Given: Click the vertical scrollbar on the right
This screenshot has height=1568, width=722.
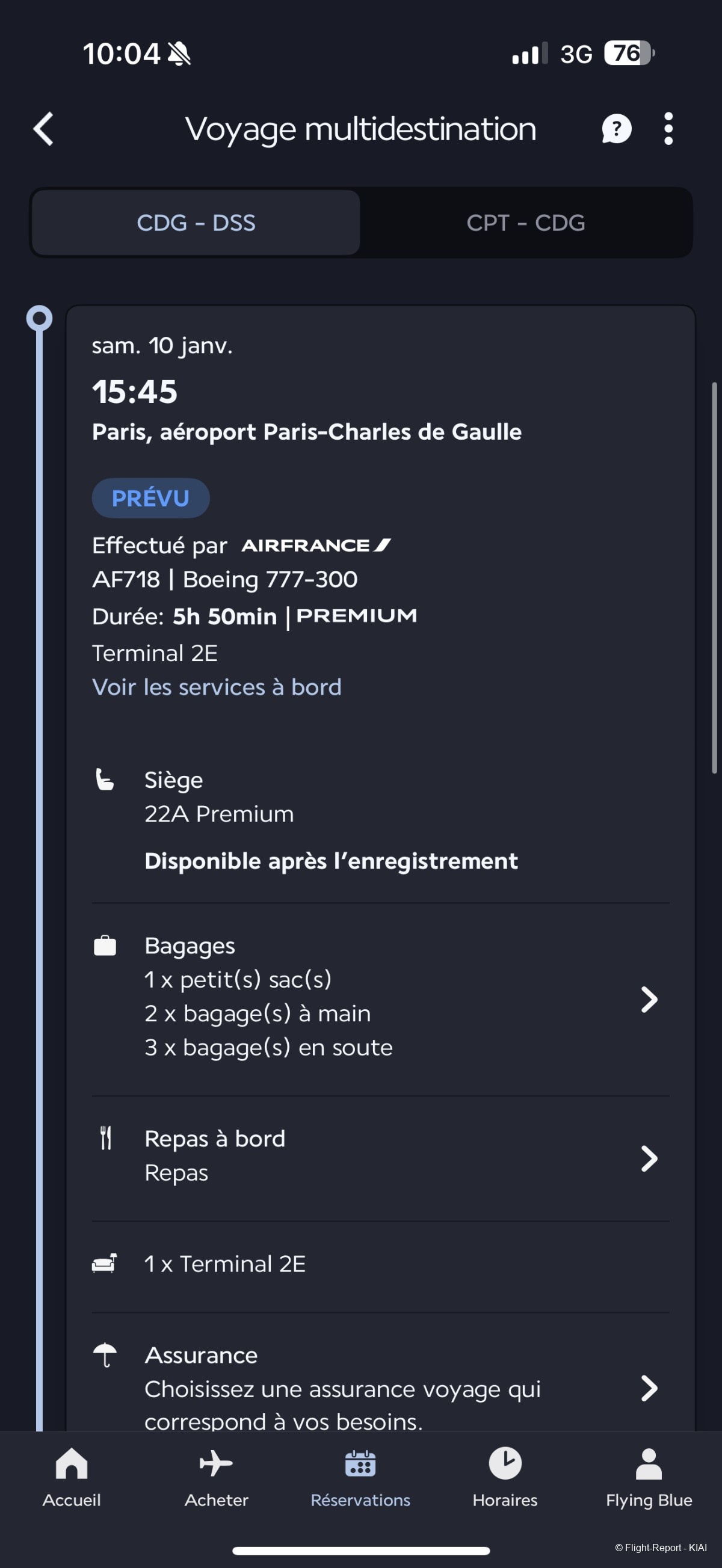Looking at the screenshot, I should [x=715, y=577].
